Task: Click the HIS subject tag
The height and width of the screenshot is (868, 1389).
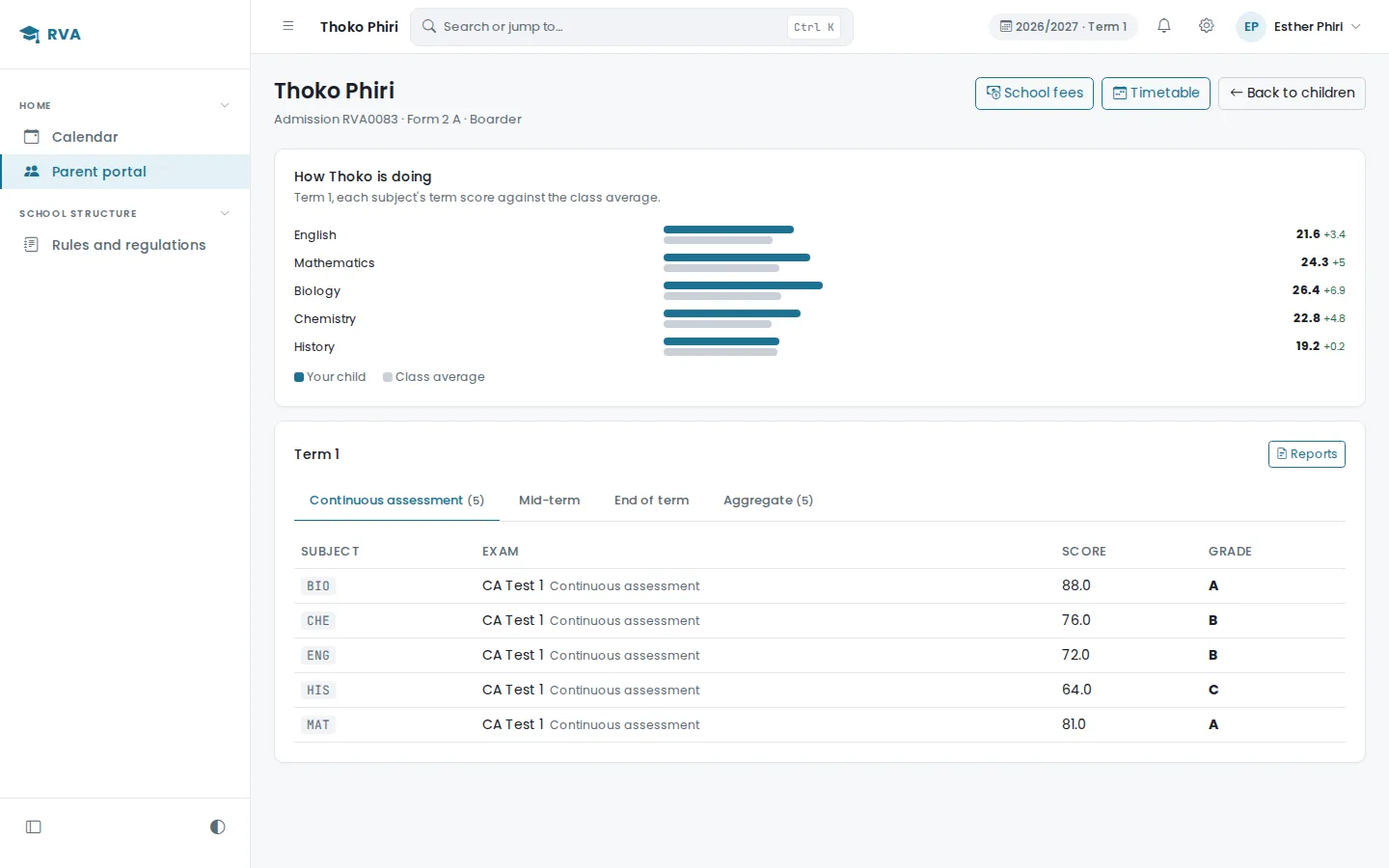Action: 318,691
